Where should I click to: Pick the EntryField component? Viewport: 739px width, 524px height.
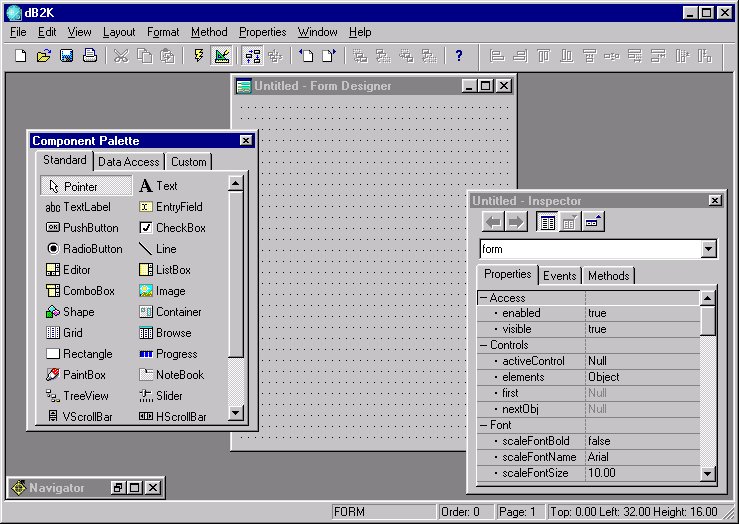[171, 207]
